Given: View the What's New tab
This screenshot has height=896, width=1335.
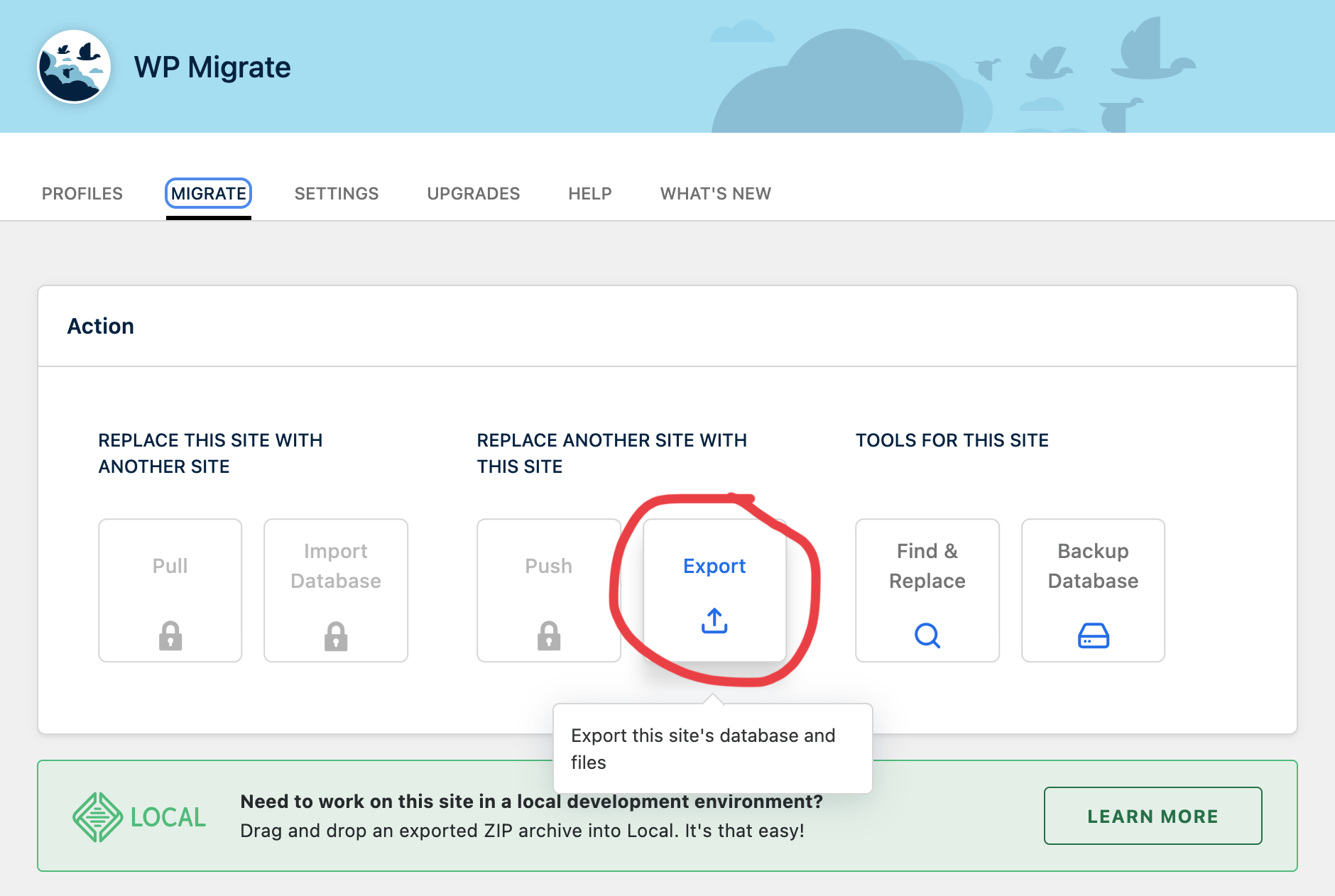Looking at the screenshot, I should click(x=716, y=194).
